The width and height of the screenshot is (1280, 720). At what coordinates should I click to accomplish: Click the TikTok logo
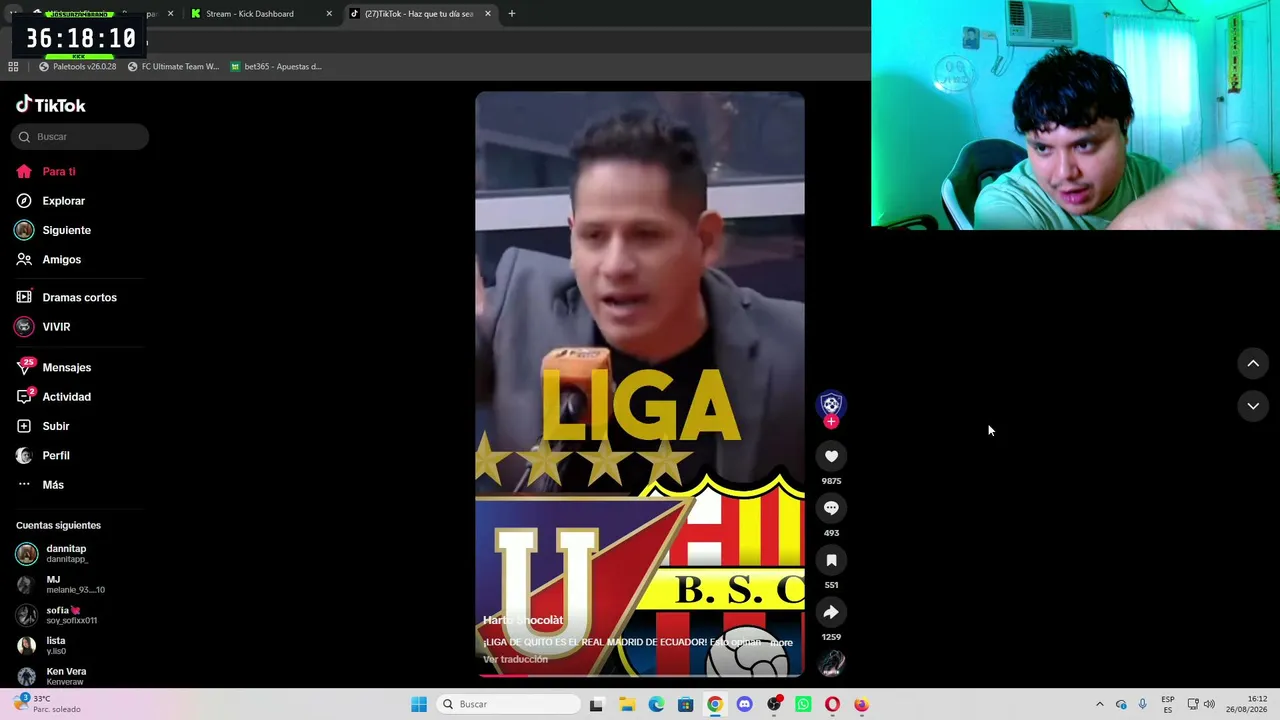click(x=51, y=105)
